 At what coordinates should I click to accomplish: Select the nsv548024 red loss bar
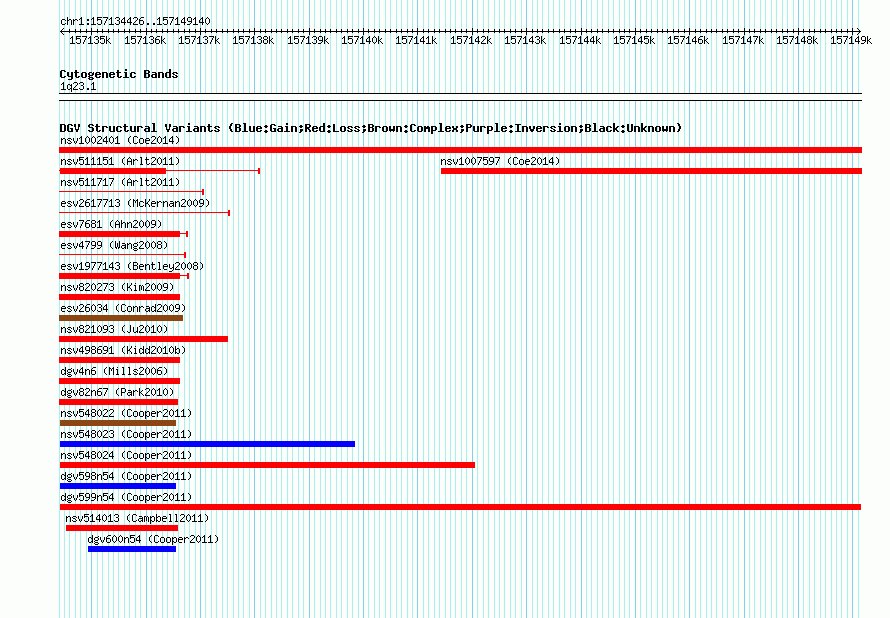click(x=267, y=465)
